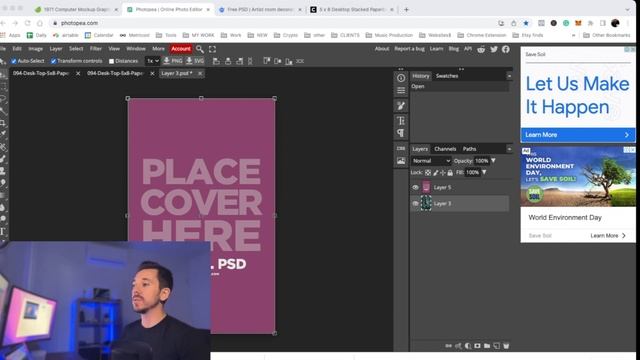The width and height of the screenshot is (640, 360).
Task: Bookmark the page with the star icon
Action: tap(526, 23)
